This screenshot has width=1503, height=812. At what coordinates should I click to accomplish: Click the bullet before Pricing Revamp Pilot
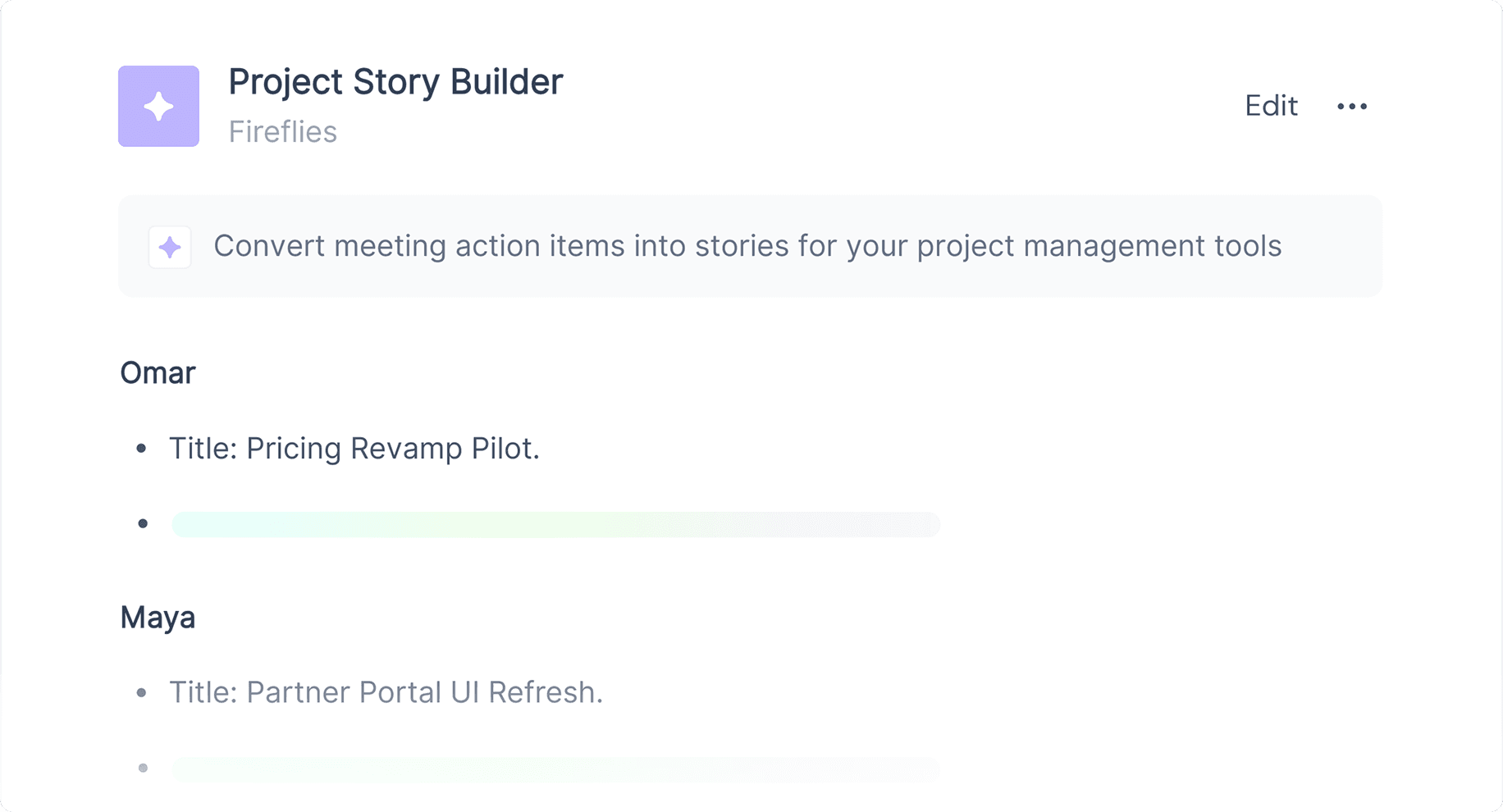point(142,448)
